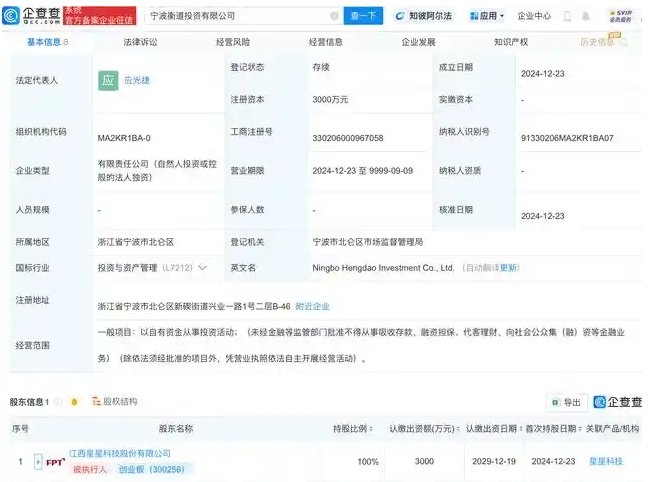648x482 pixels.
Task: Switch to the 知识产权 tab
Action: click(511, 42)
